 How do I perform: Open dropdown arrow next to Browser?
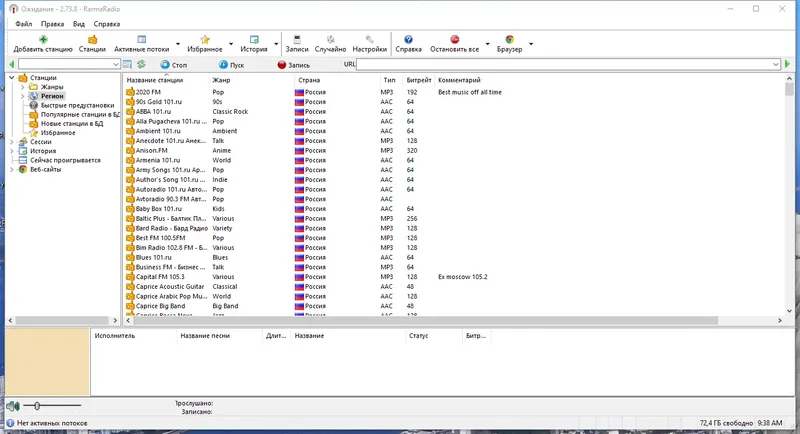tap(531, 44)
